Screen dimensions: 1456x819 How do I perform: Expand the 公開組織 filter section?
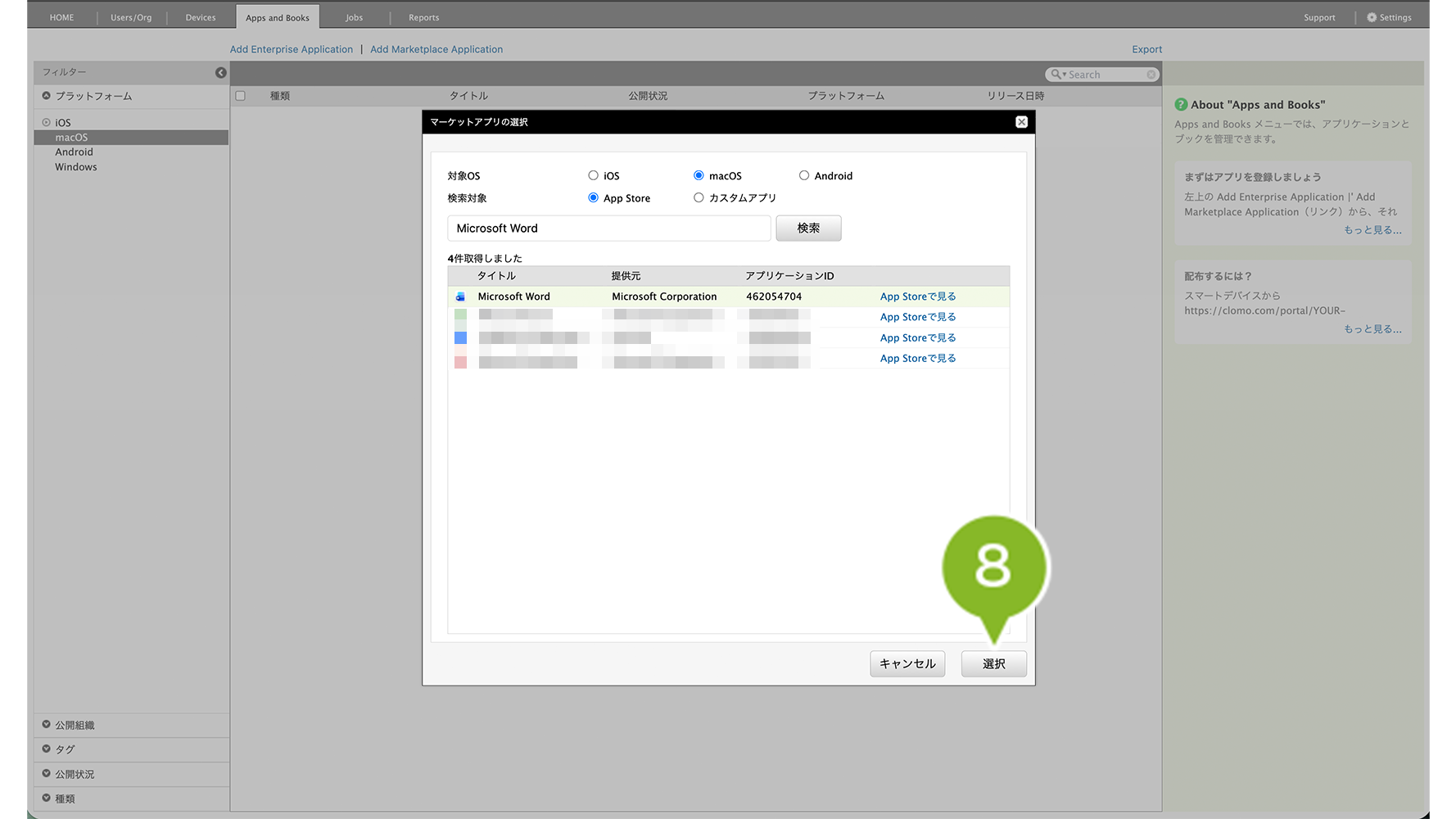(x=47, y=725)
